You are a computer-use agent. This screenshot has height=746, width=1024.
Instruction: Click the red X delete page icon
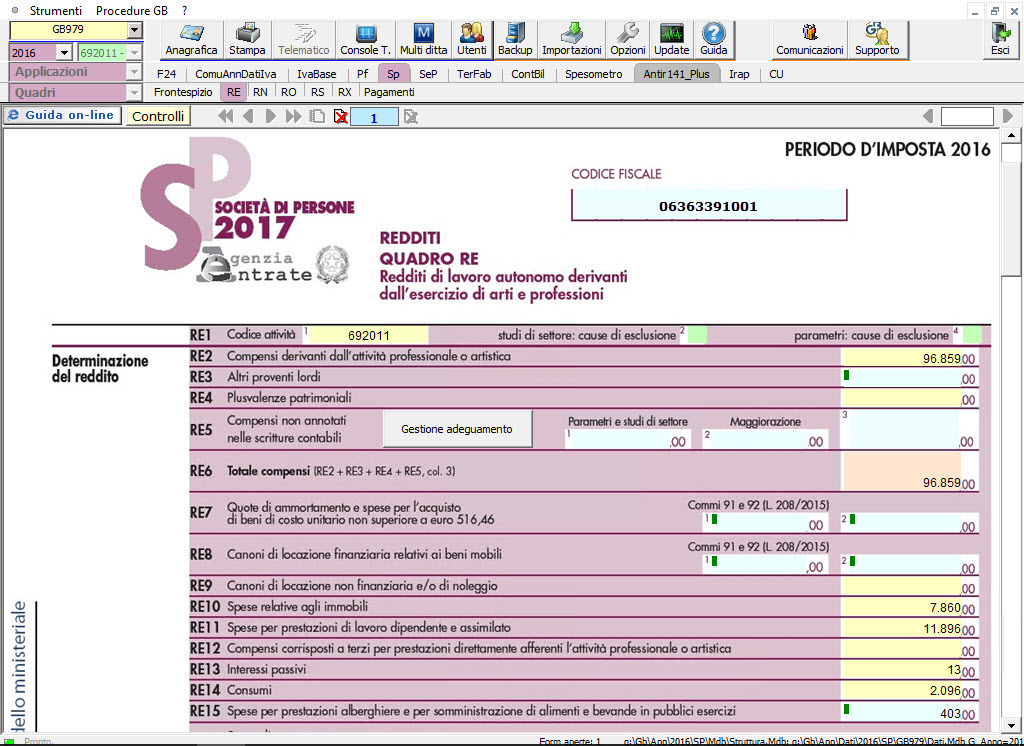tap(340, 116)
